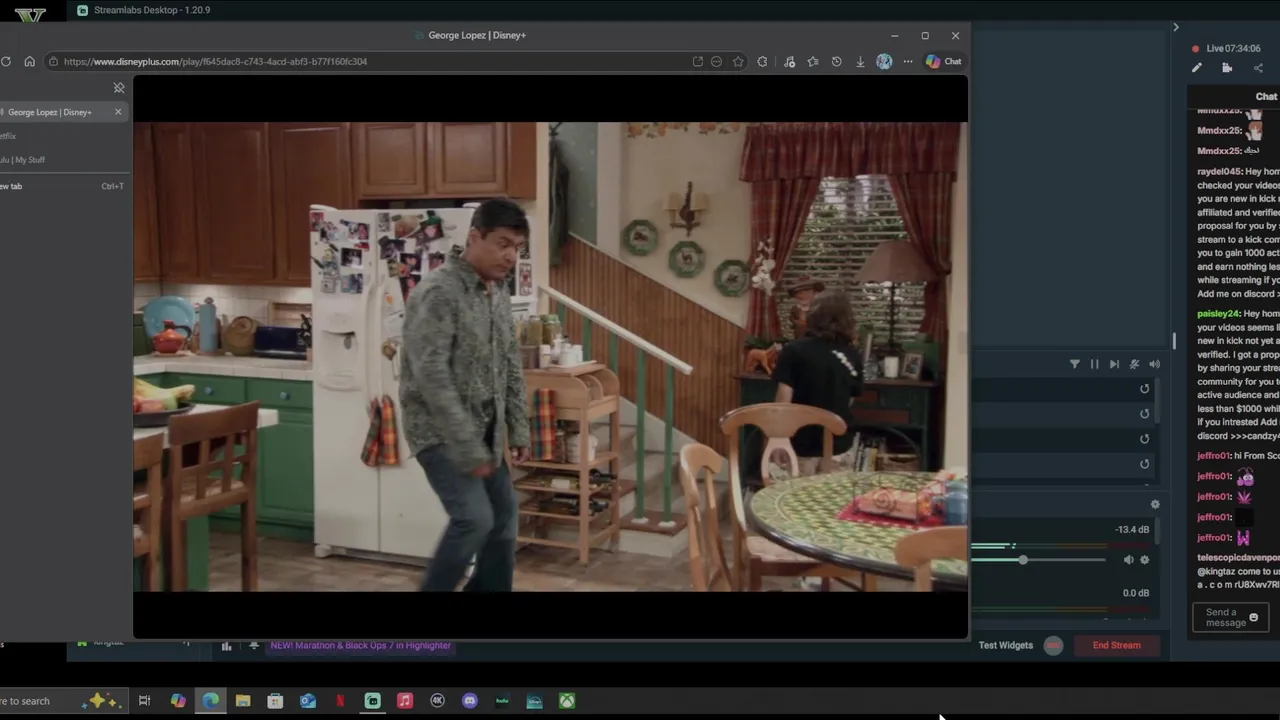Open the Copilot Chat button
The width and height of the screenshot is (1280, 720).
click(943, 61)
